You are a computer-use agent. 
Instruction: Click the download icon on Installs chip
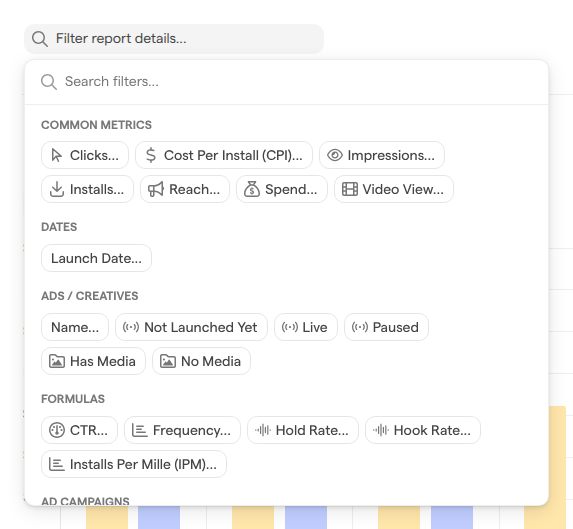pos(57,189)
